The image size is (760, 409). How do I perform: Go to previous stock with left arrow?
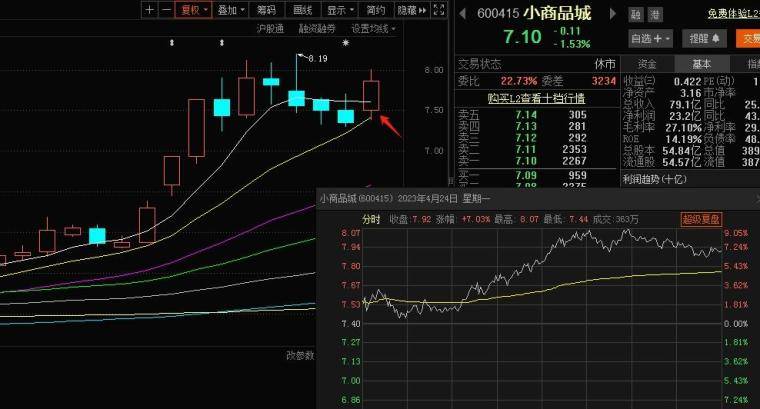pos(462,13)
